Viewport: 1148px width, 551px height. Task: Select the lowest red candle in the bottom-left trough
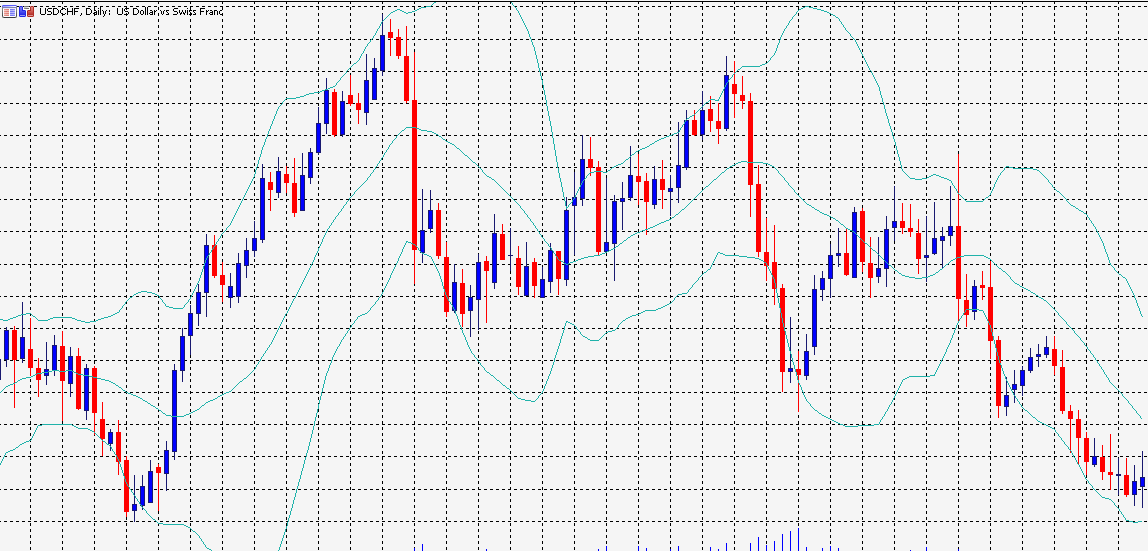click(x=127, y=484)
